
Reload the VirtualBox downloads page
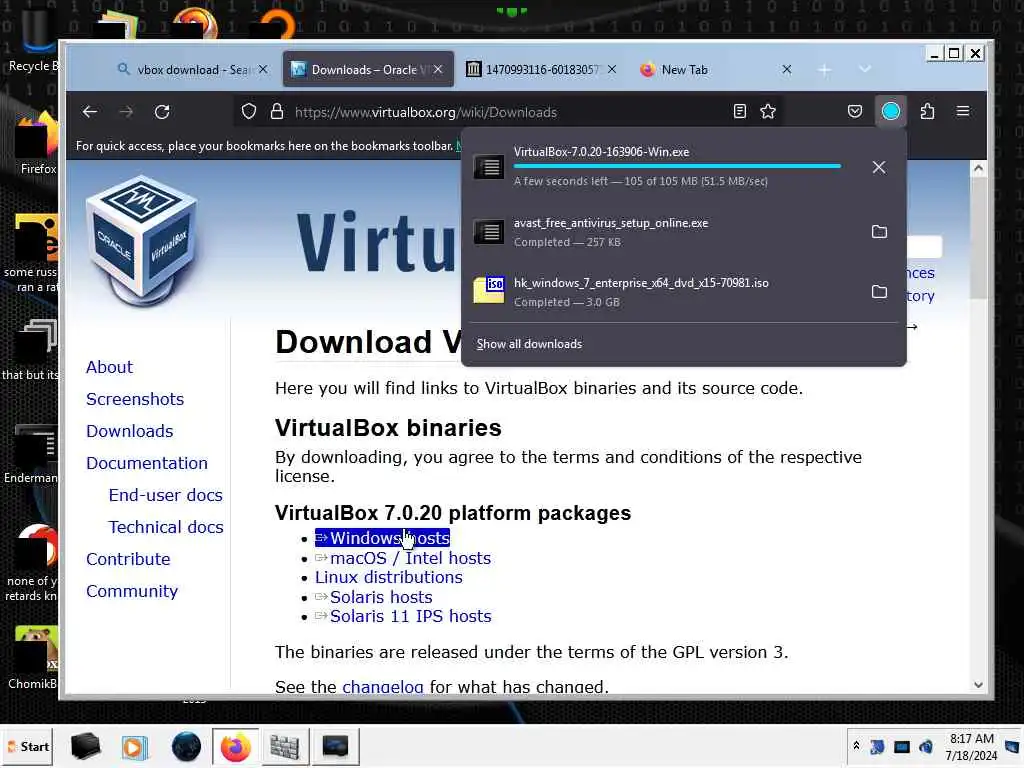coord(162,112)
